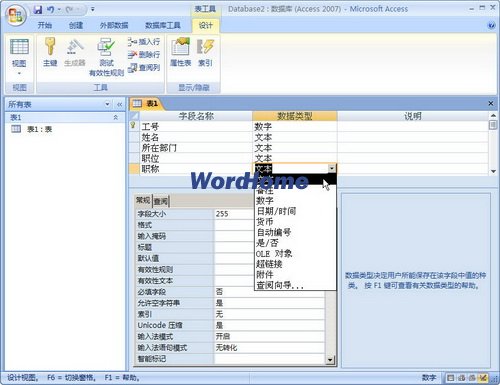
Task: Click field grid scrollbar up arrow
Action: 493,116
